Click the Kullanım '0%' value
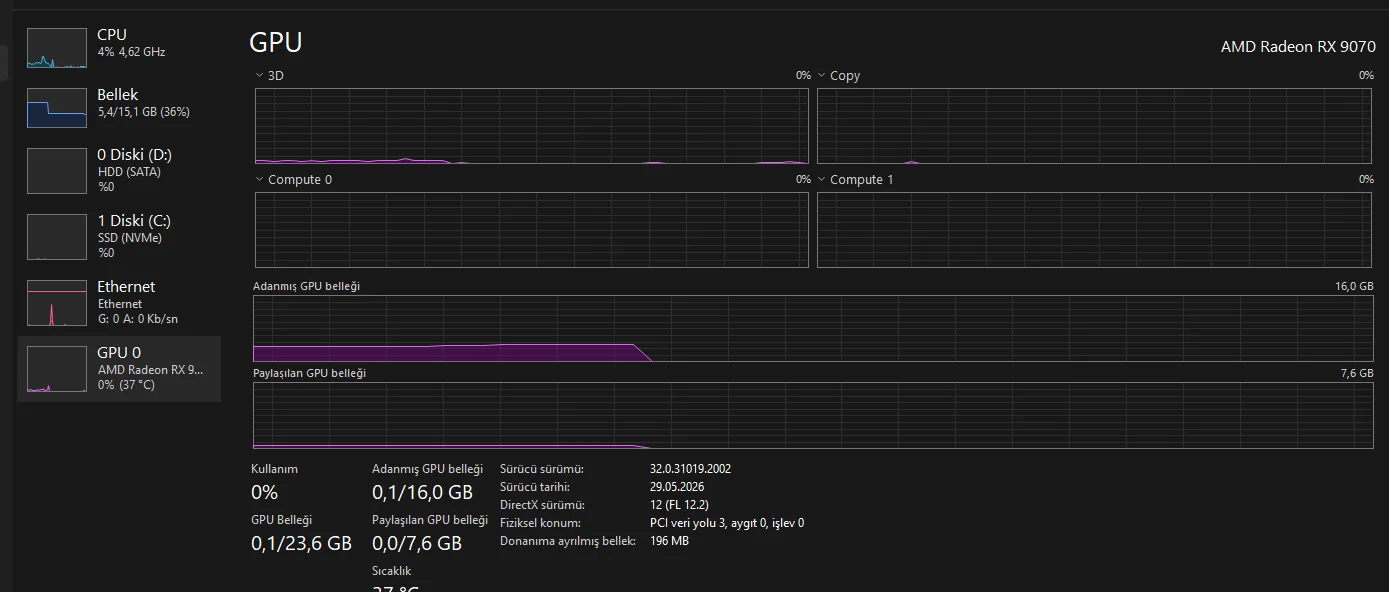 (265, 492)
